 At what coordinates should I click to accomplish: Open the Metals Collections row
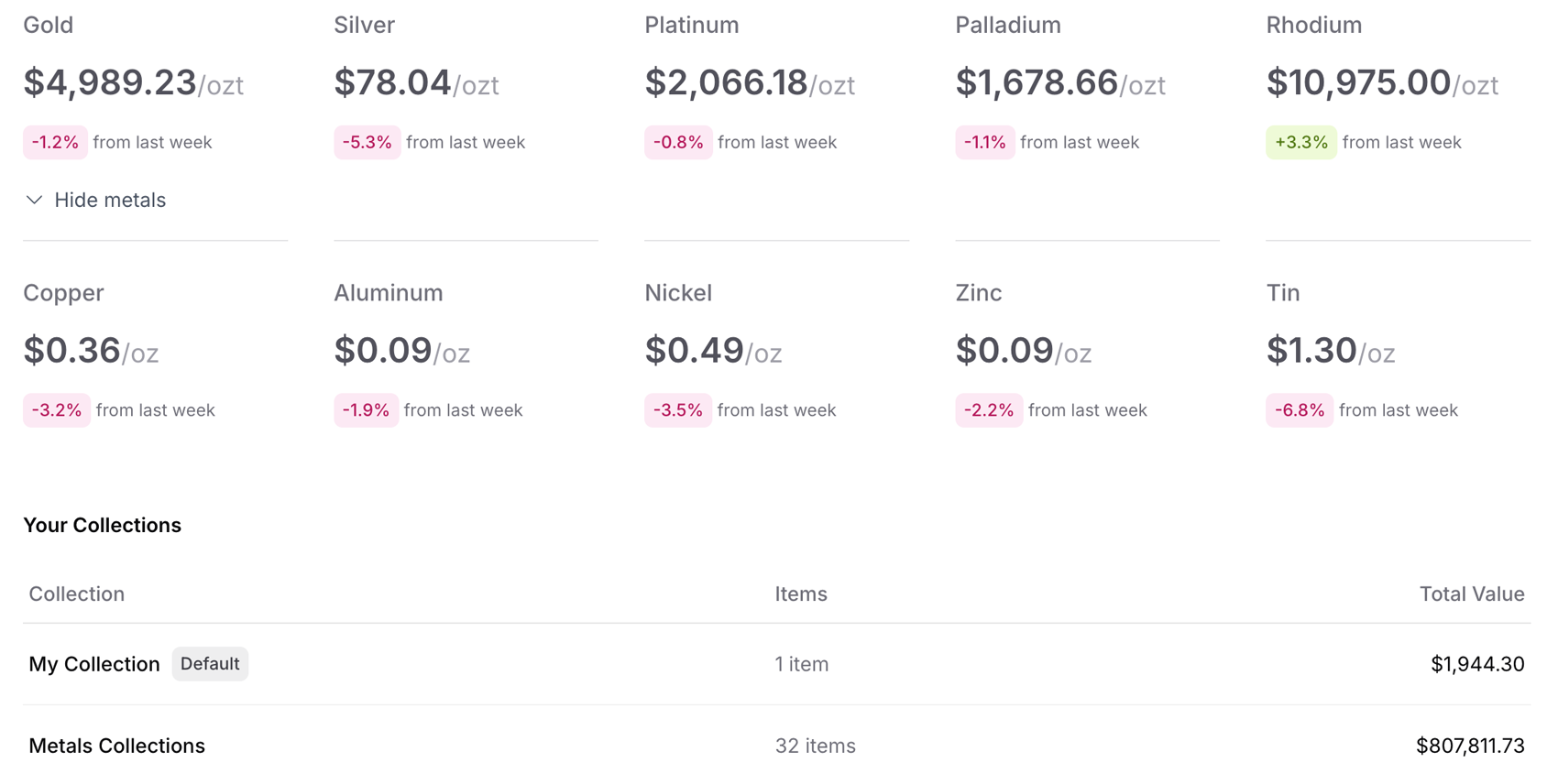(x=116, y=746)
